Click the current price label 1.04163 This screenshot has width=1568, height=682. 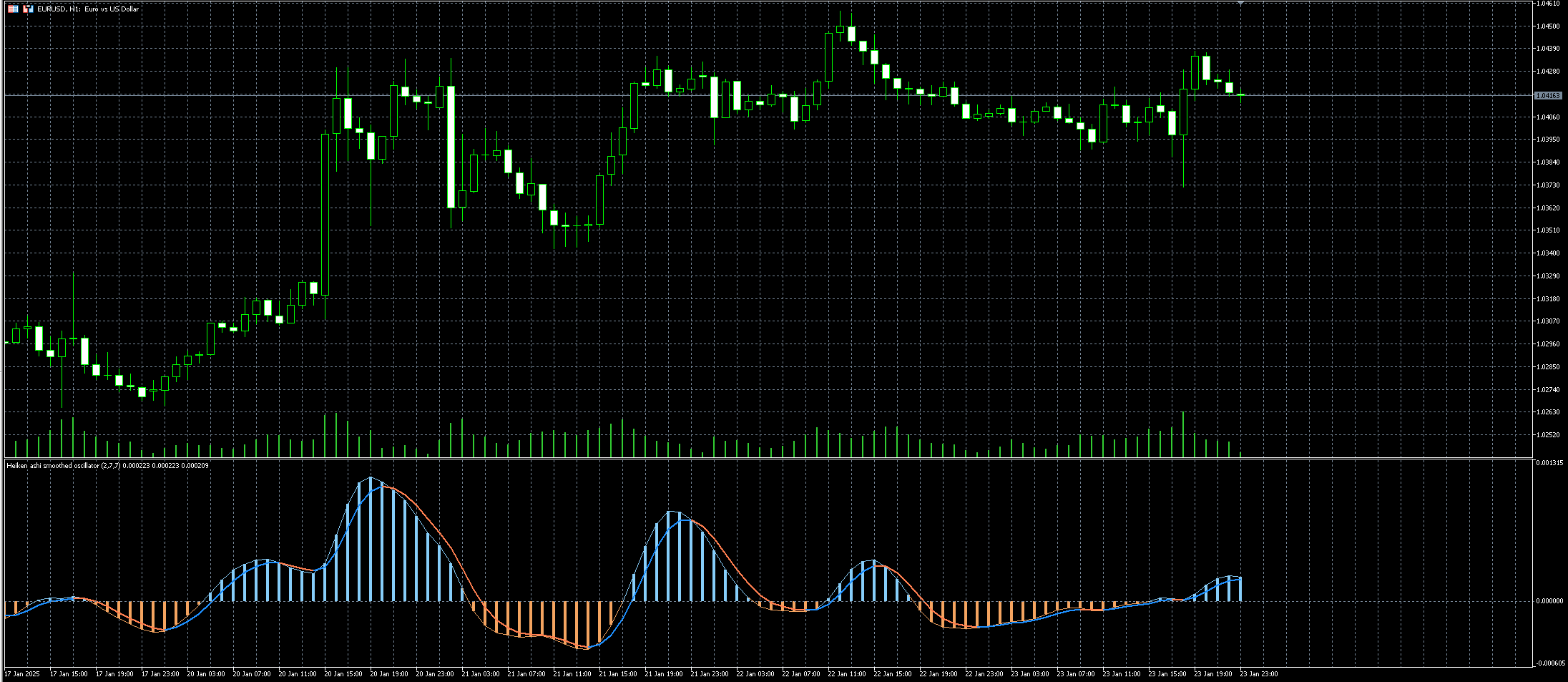tap(1547, 95)
